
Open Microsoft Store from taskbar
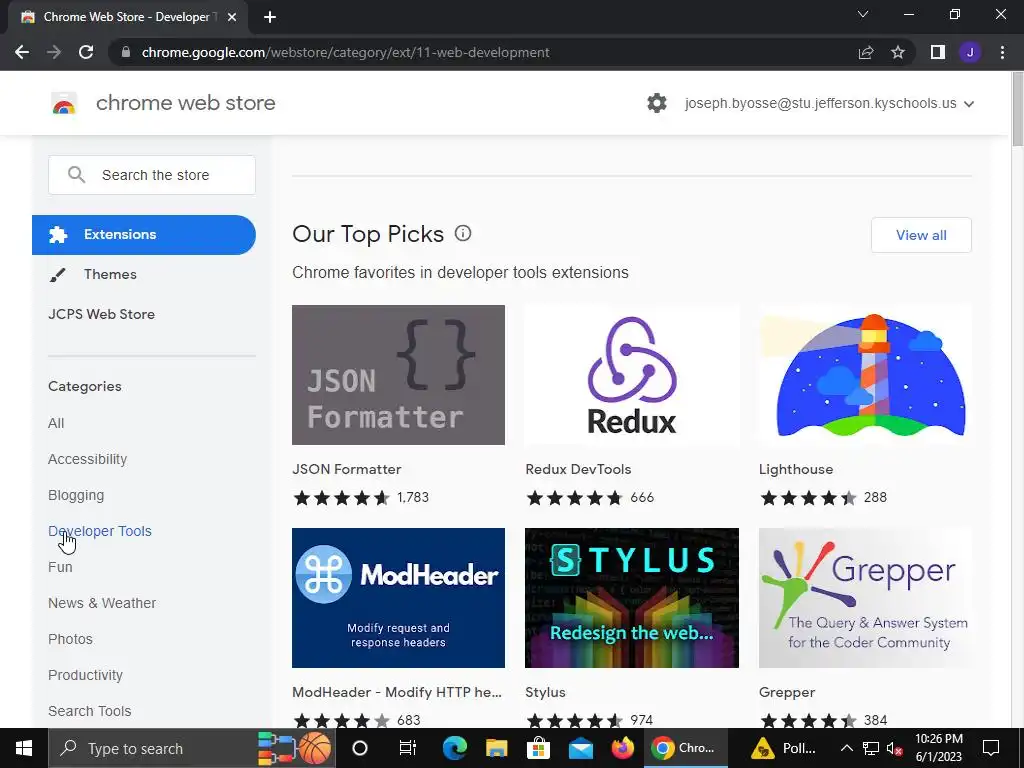click(538, 748)
